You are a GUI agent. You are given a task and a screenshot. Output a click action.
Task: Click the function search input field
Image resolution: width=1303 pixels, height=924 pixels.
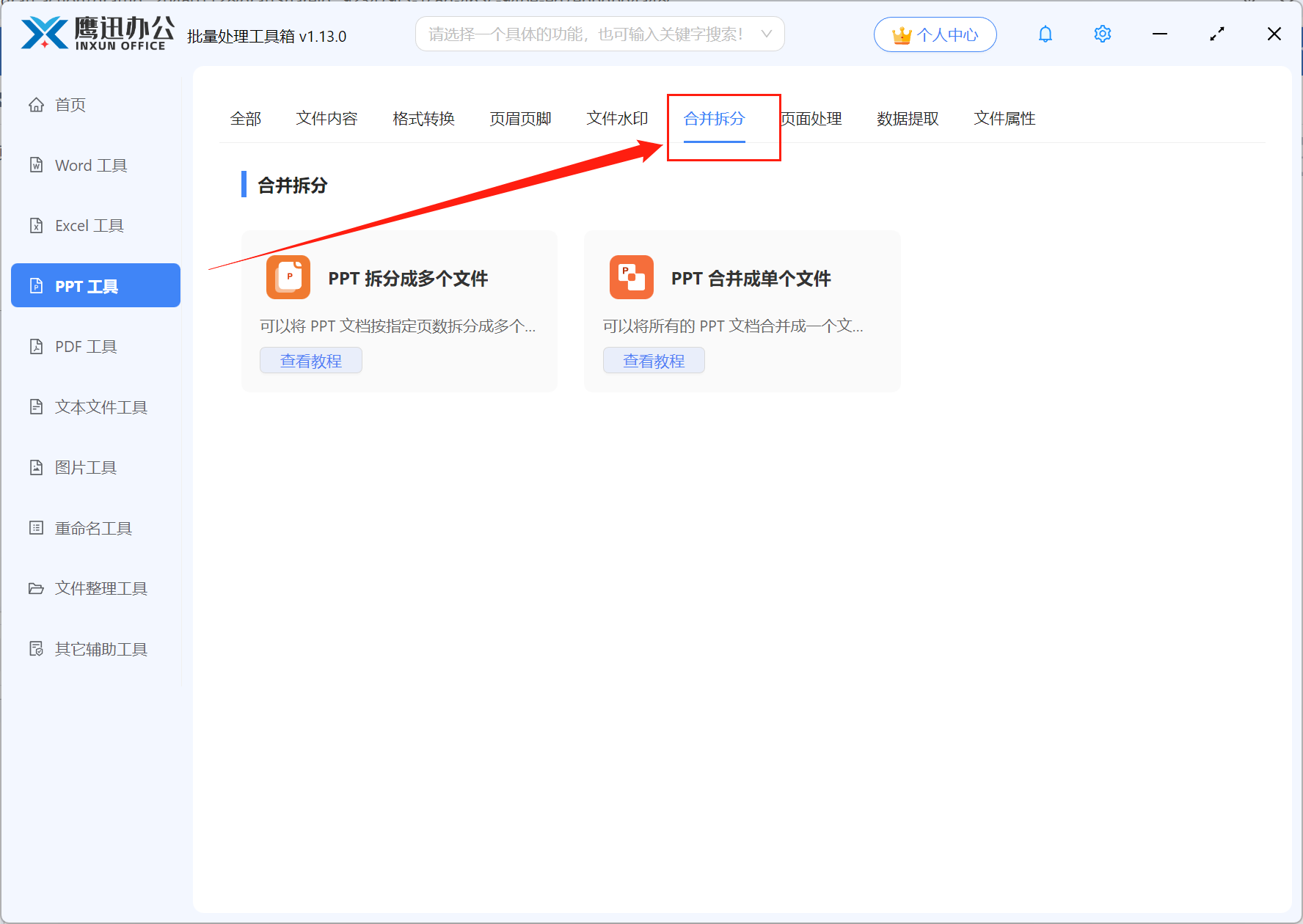587,34
